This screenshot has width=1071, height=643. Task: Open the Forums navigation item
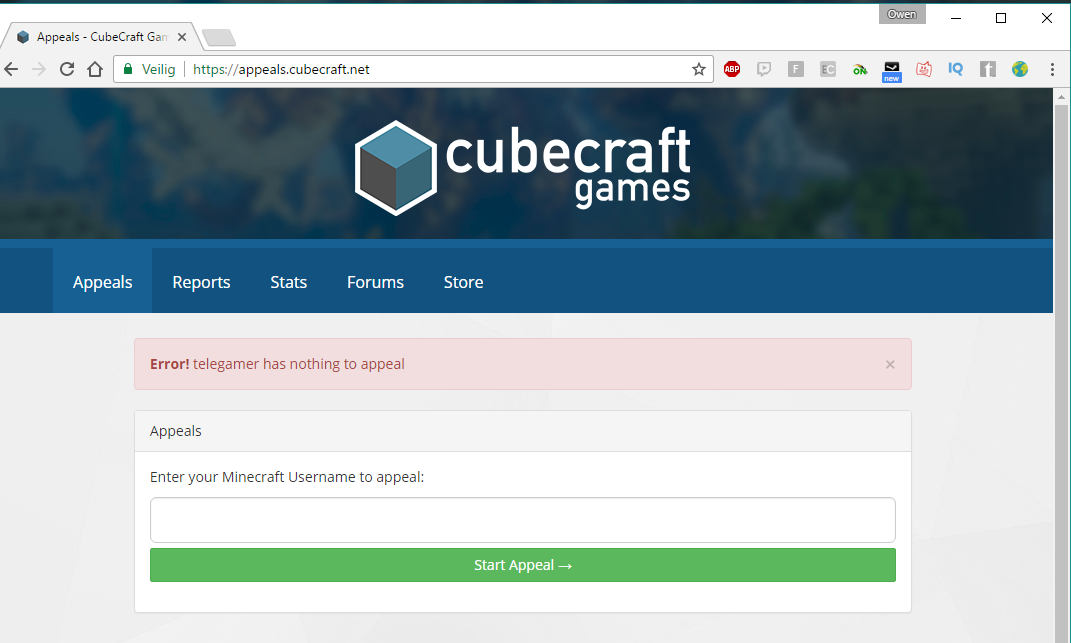375,282
